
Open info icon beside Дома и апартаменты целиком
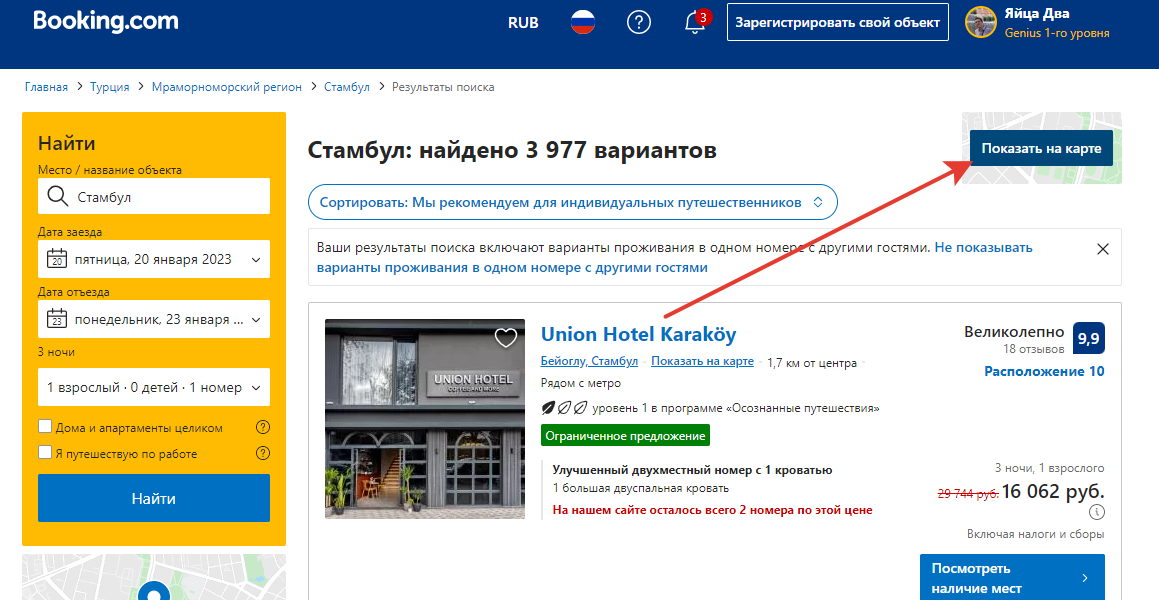click(262, 427)
